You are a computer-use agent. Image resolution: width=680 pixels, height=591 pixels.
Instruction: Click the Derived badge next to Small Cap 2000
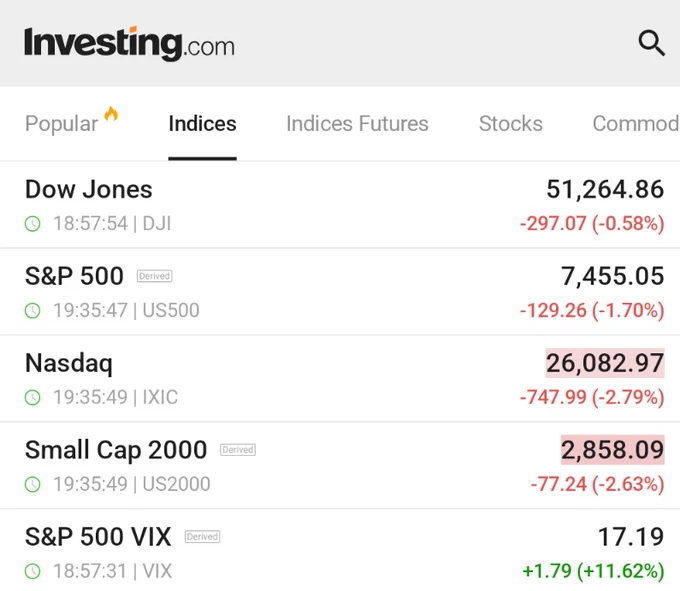click(x=238, y=450)
